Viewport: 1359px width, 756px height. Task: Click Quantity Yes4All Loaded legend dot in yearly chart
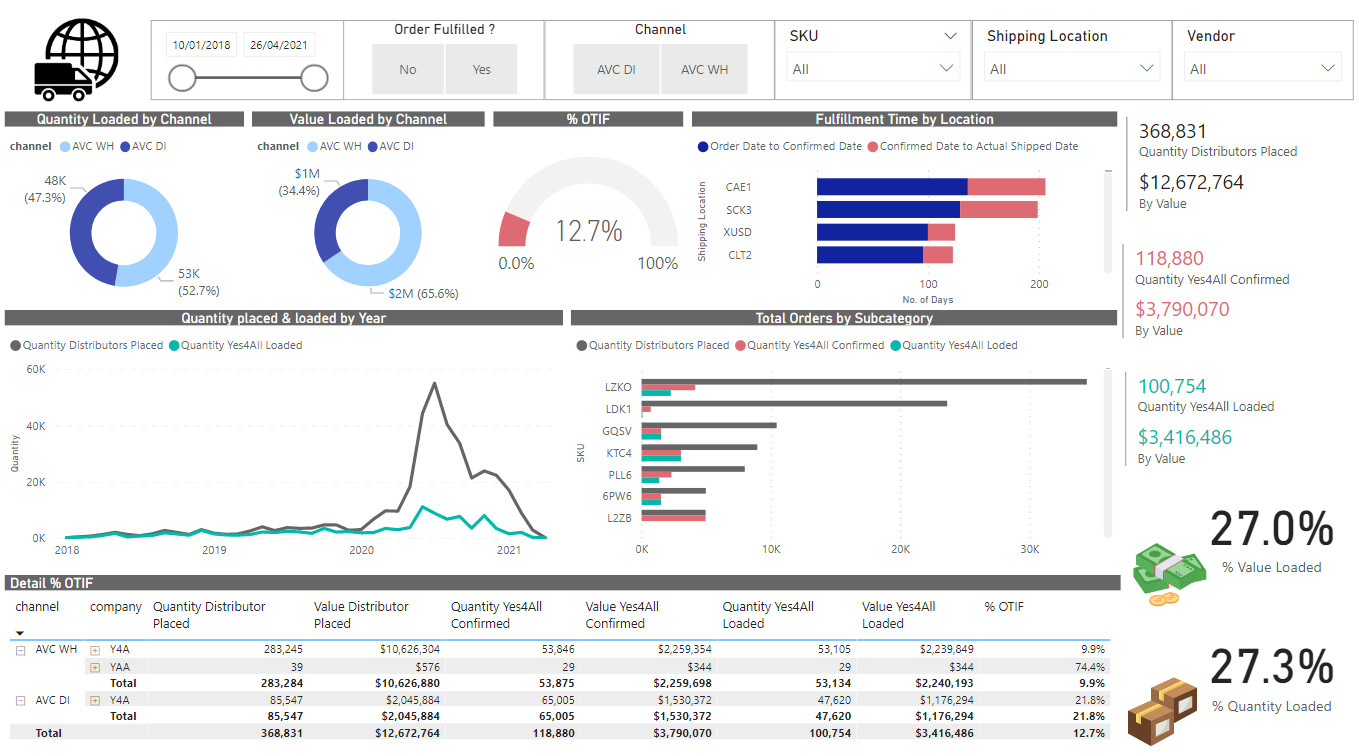173,345
